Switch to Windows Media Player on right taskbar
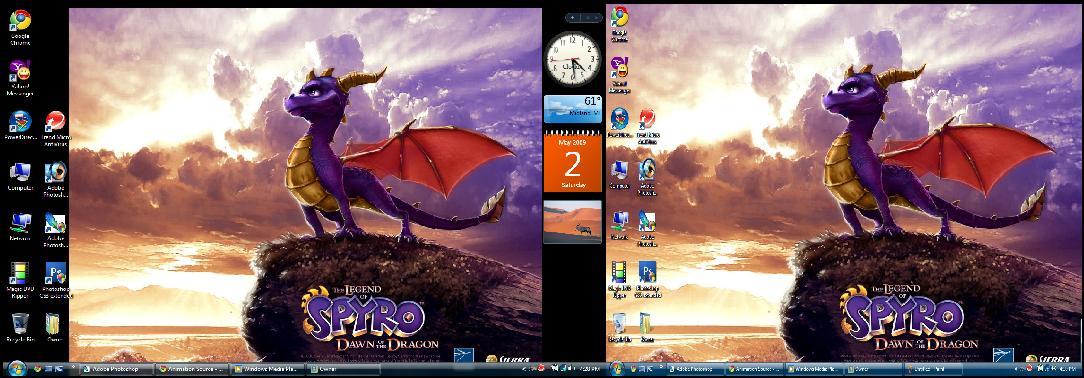This screenshot has height=378, width=1084. [814, 369]
